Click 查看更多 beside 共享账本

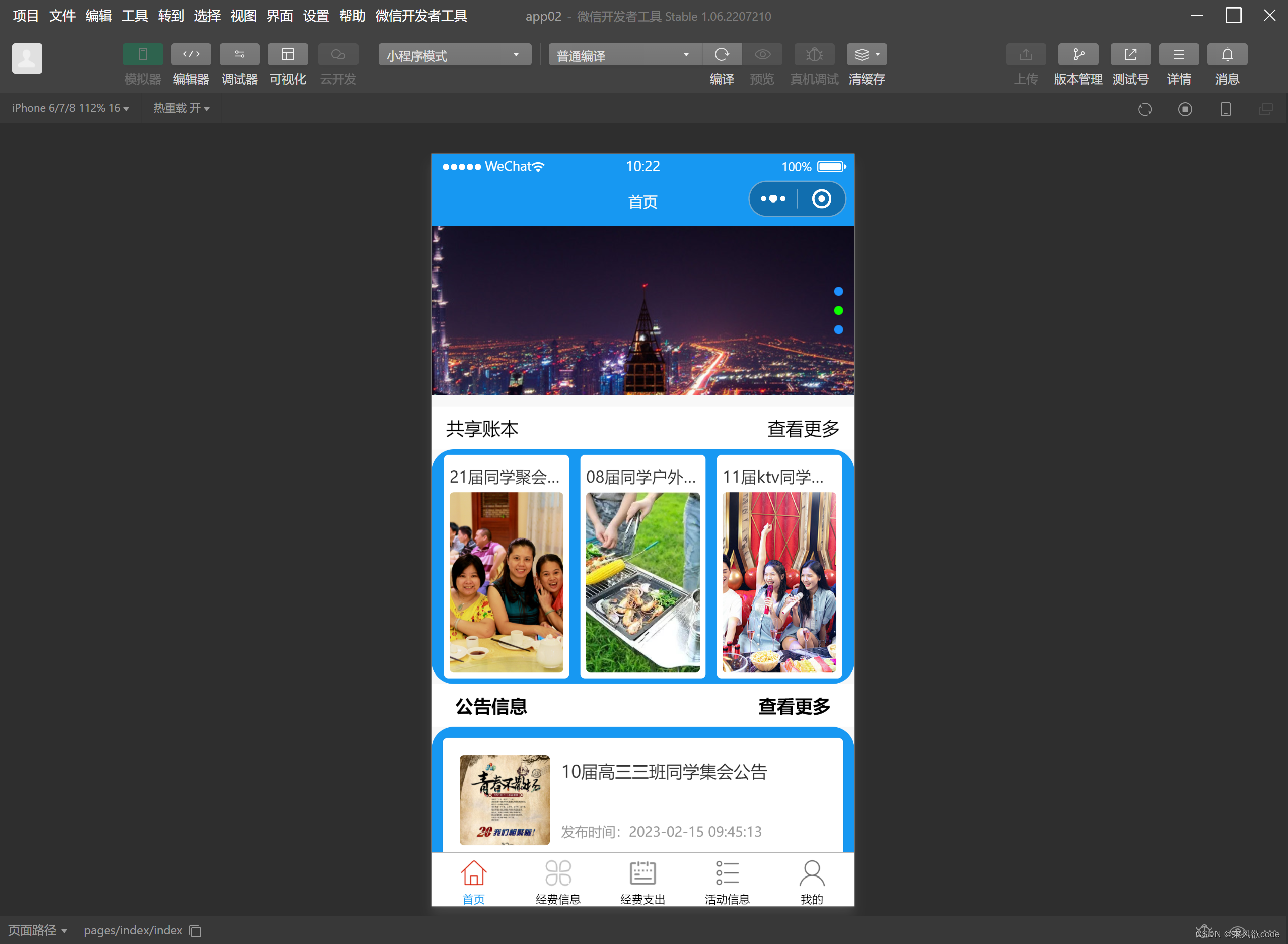802,429
